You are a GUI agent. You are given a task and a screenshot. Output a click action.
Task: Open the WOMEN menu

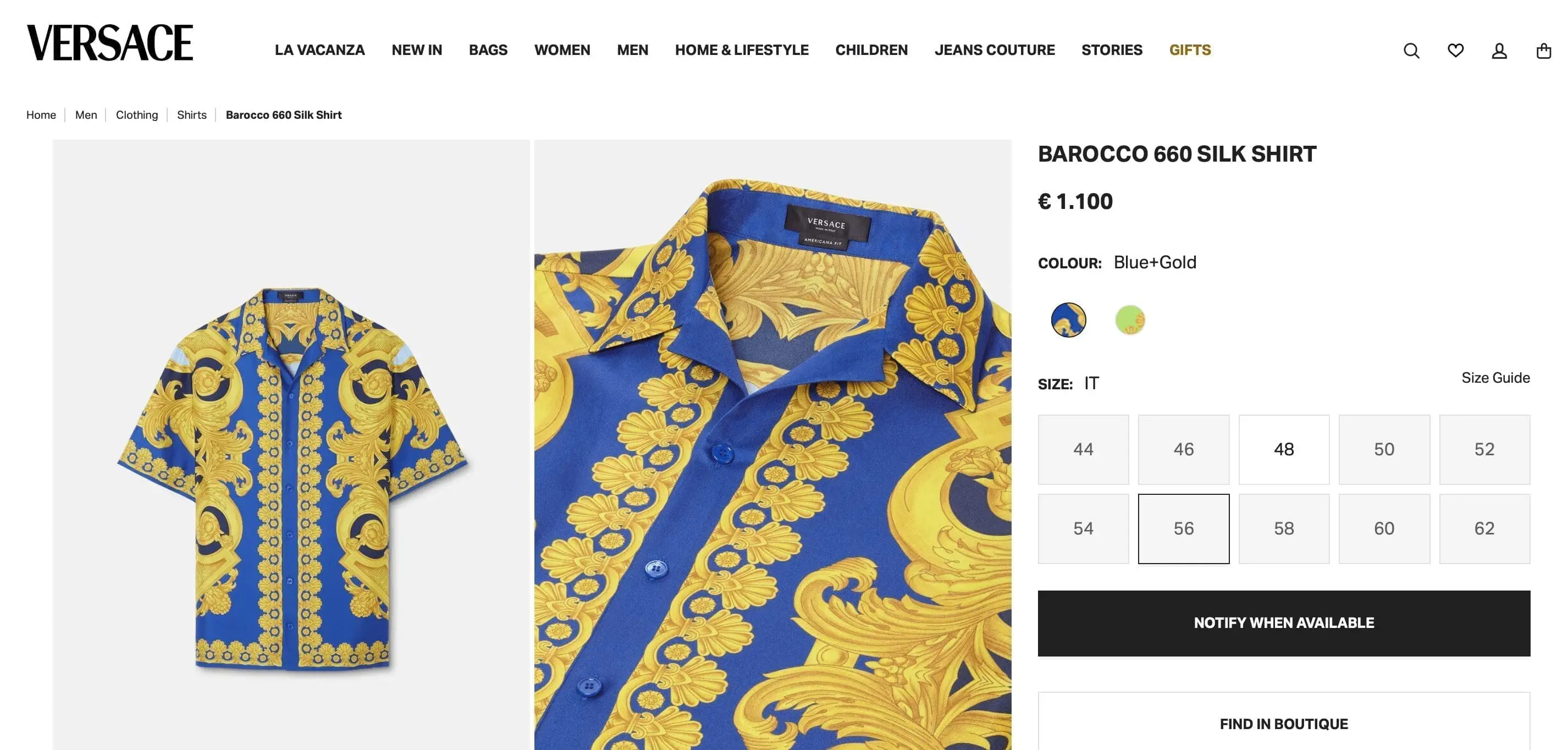click(562, 50)
